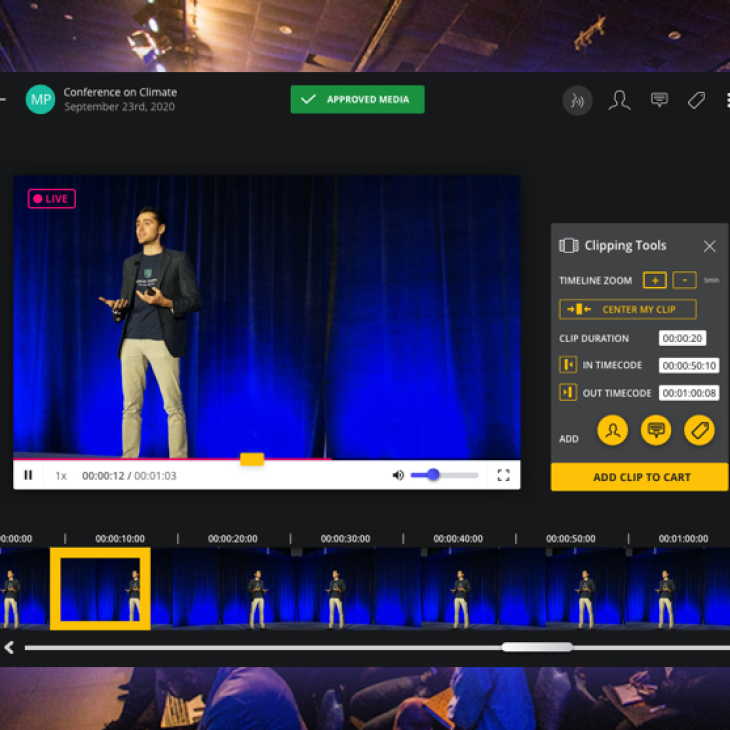Screen dimensions: 730x730
Task: Click the In Timecode field
Action: (689, 365)
